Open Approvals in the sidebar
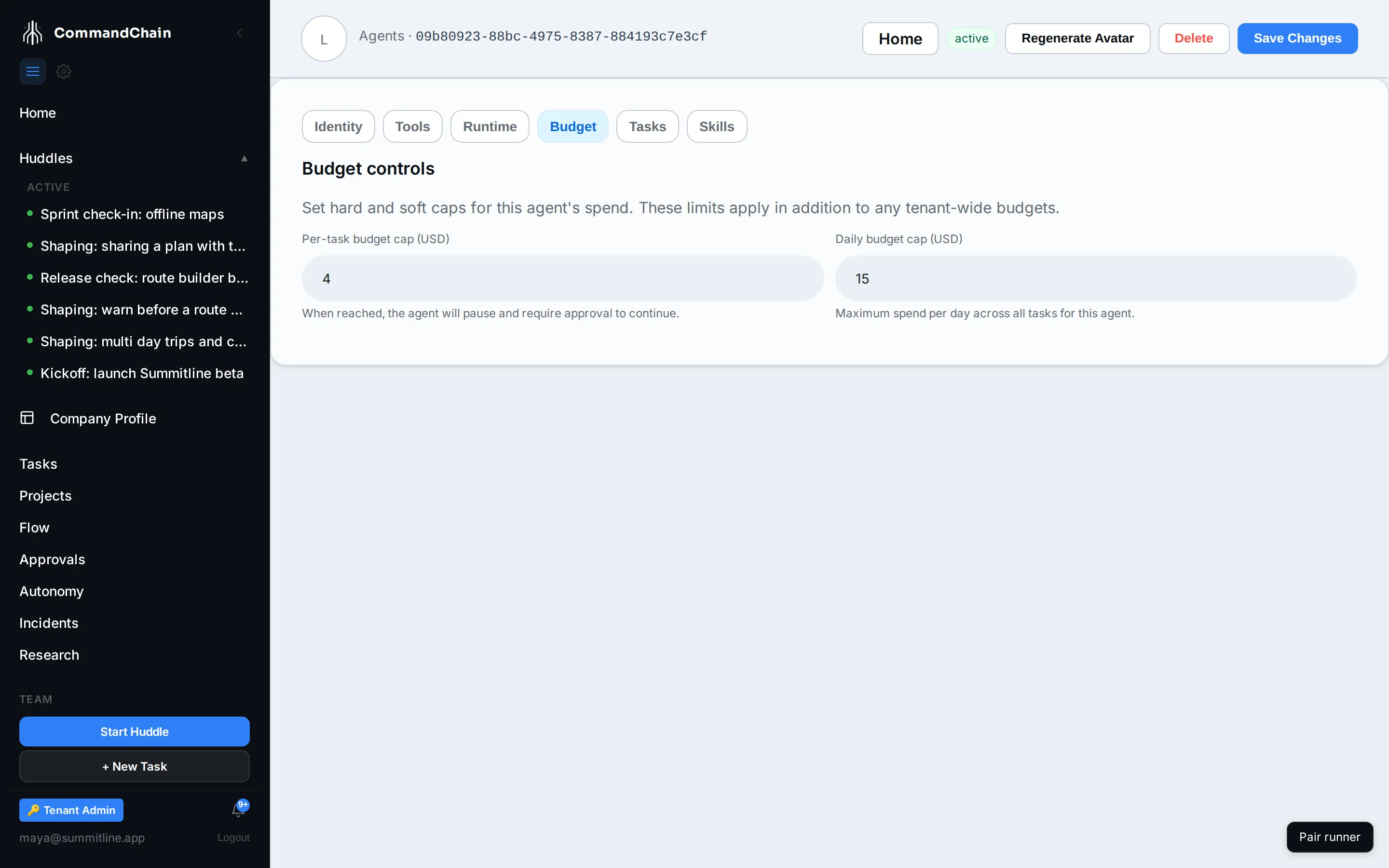Image resolution: width=1389 pixels, height=868 pixels. [x=52, y=559]
